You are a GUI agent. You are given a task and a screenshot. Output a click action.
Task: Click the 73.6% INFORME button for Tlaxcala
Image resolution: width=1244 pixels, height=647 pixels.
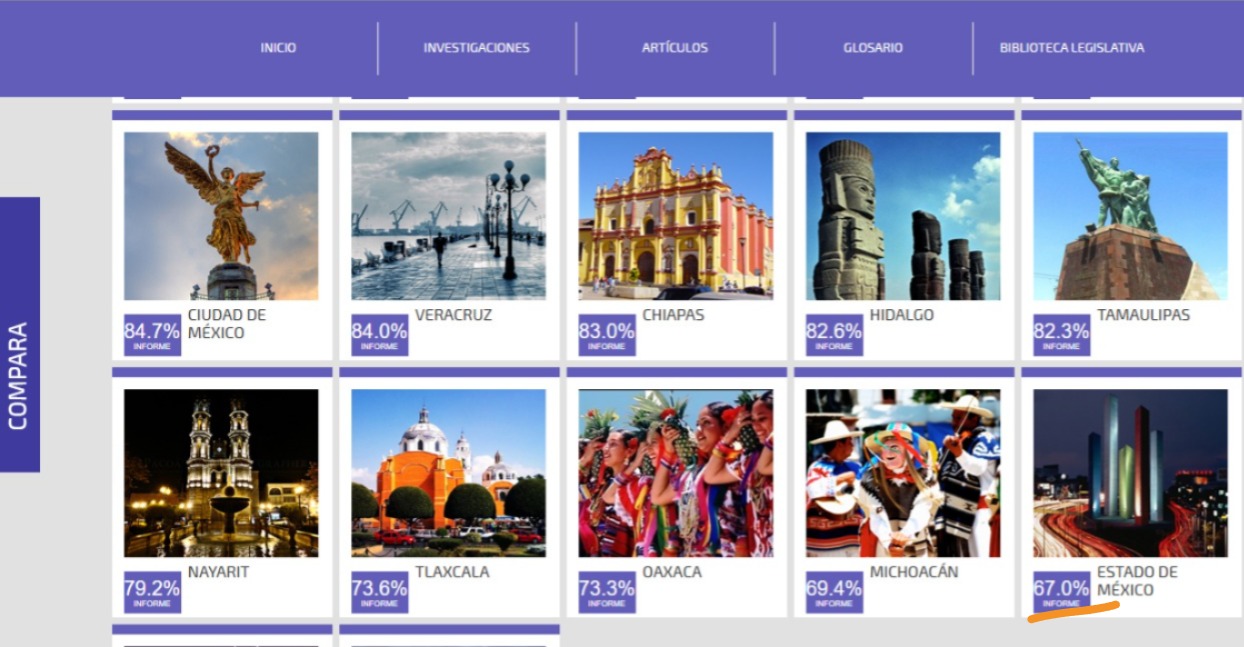pyautogui.click(x=380, y=592)
